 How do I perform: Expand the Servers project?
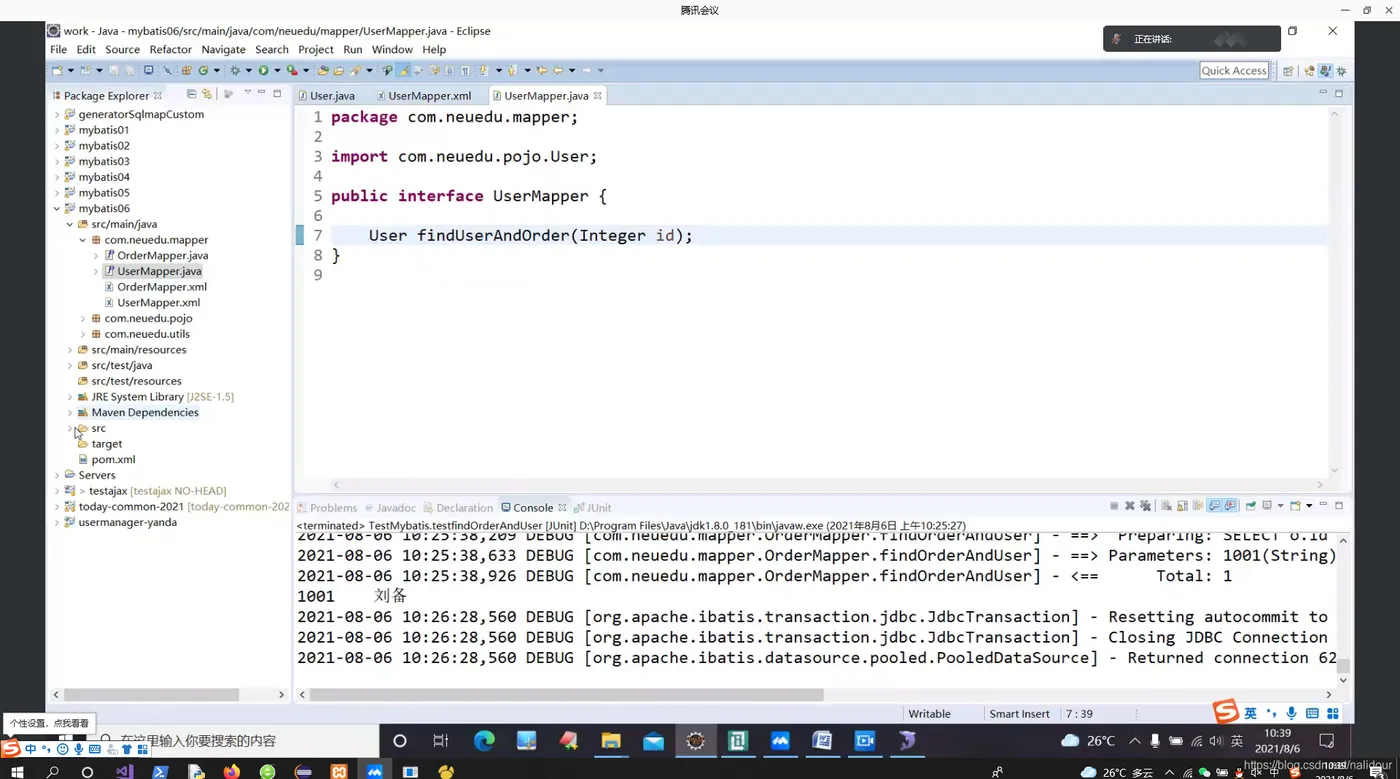(x=57, y=476)
